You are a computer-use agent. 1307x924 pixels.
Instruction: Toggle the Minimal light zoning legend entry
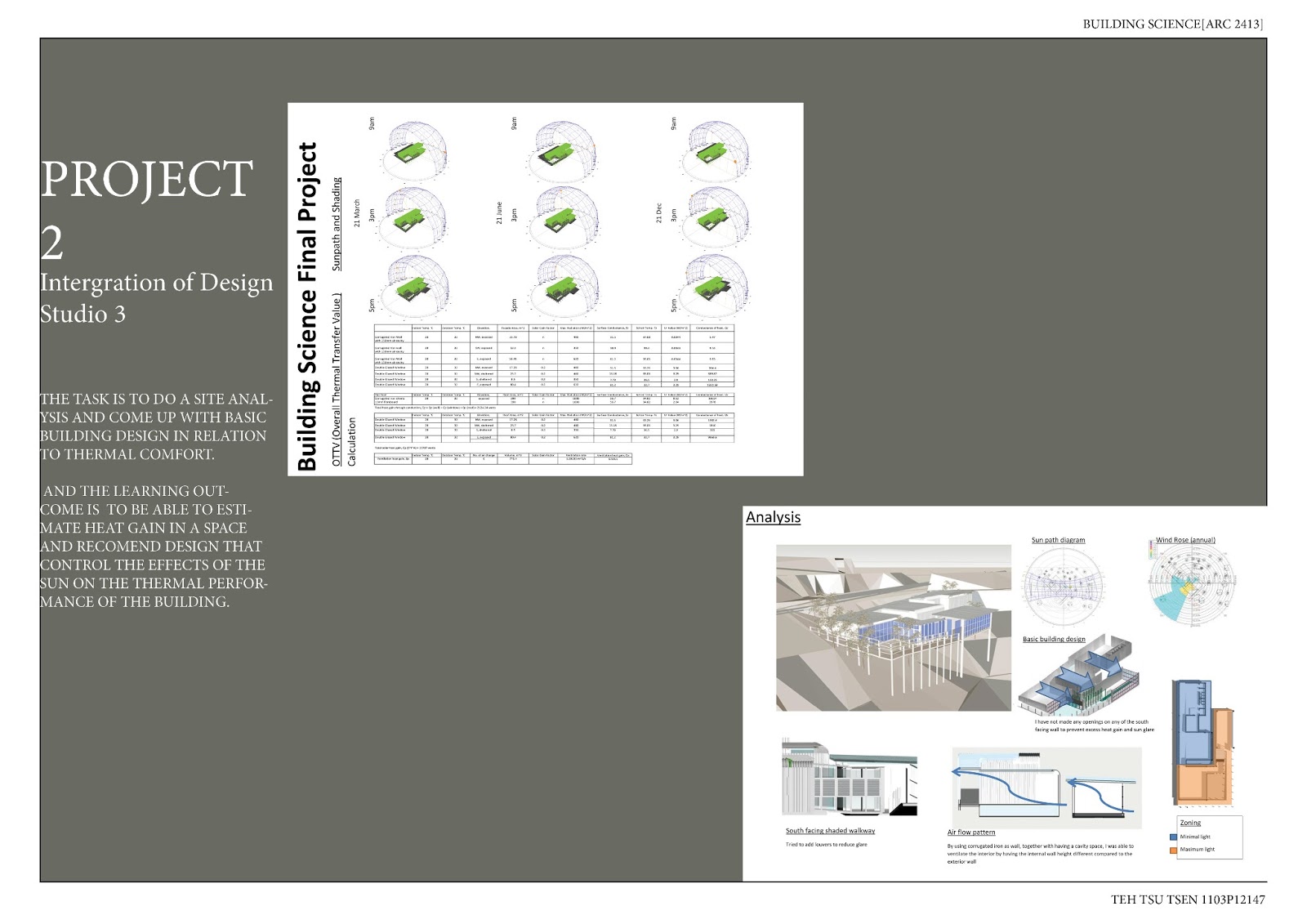pos(1191,837)
